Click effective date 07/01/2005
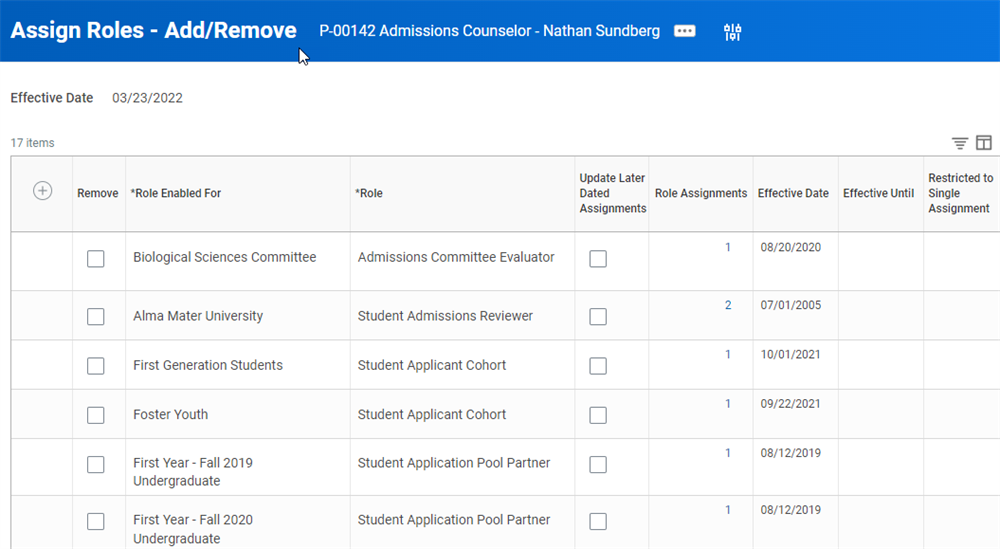1000x549 pixels. (x=791, y=305)
